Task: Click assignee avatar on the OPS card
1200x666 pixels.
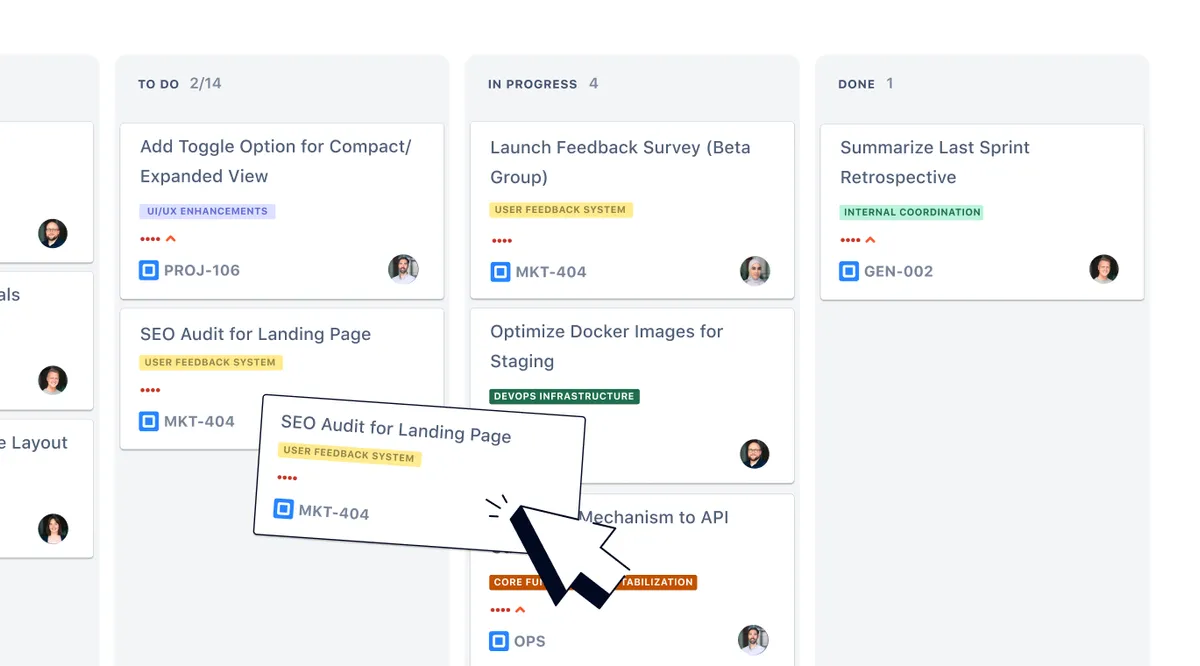Action: tap(753, 639)
